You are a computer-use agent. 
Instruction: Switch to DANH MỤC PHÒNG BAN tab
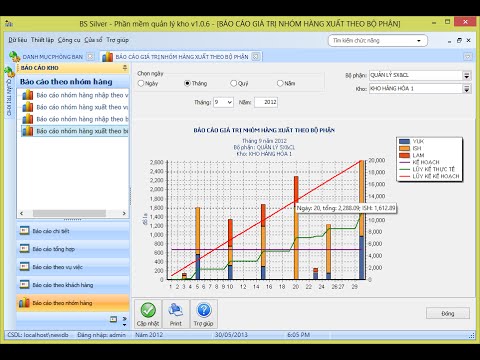coord(52,57)
